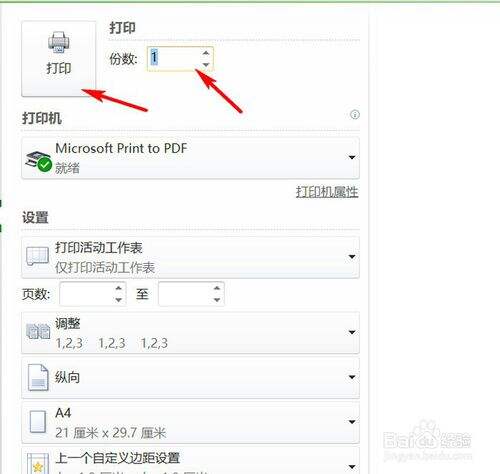Image resolution: width=500 pixels, height=474 pixels.
Task: Click the 份数 copies input field
Action: click(180, 59)
